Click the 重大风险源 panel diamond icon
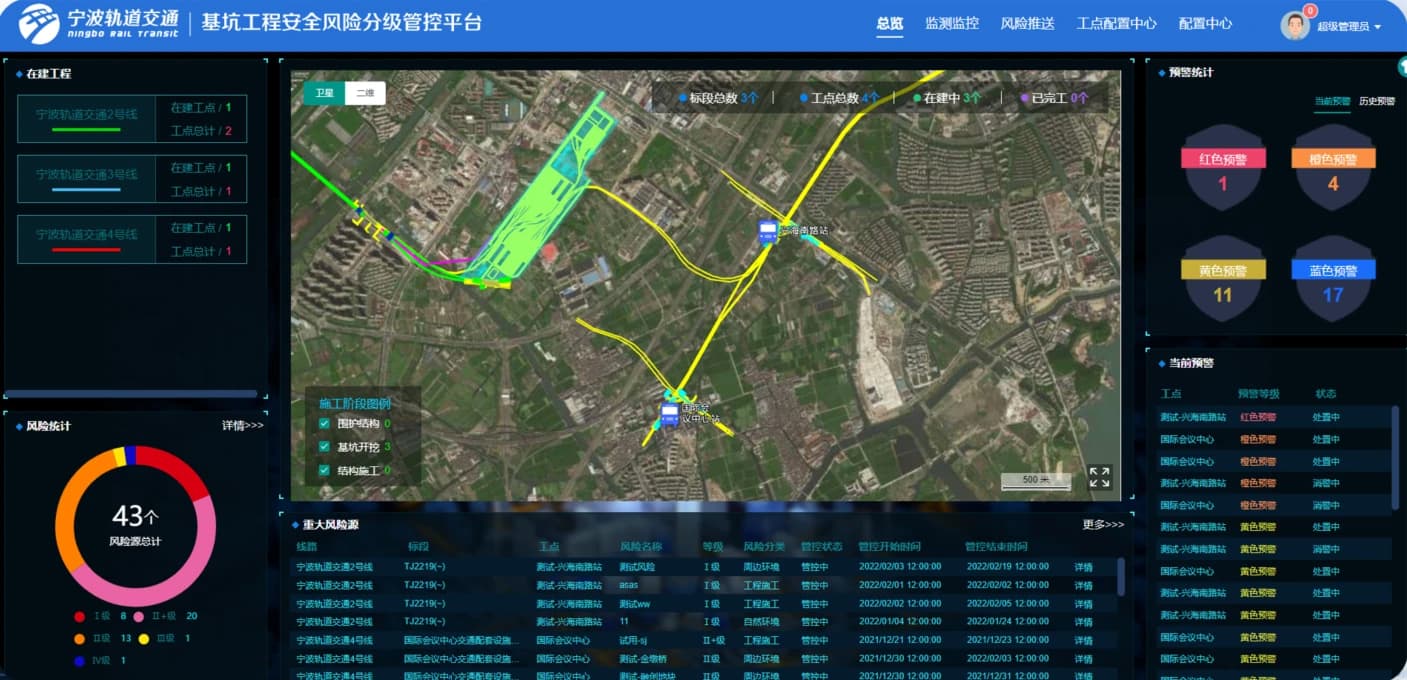The width and height of the screenshot is (1407, 680). click(295, 524)
